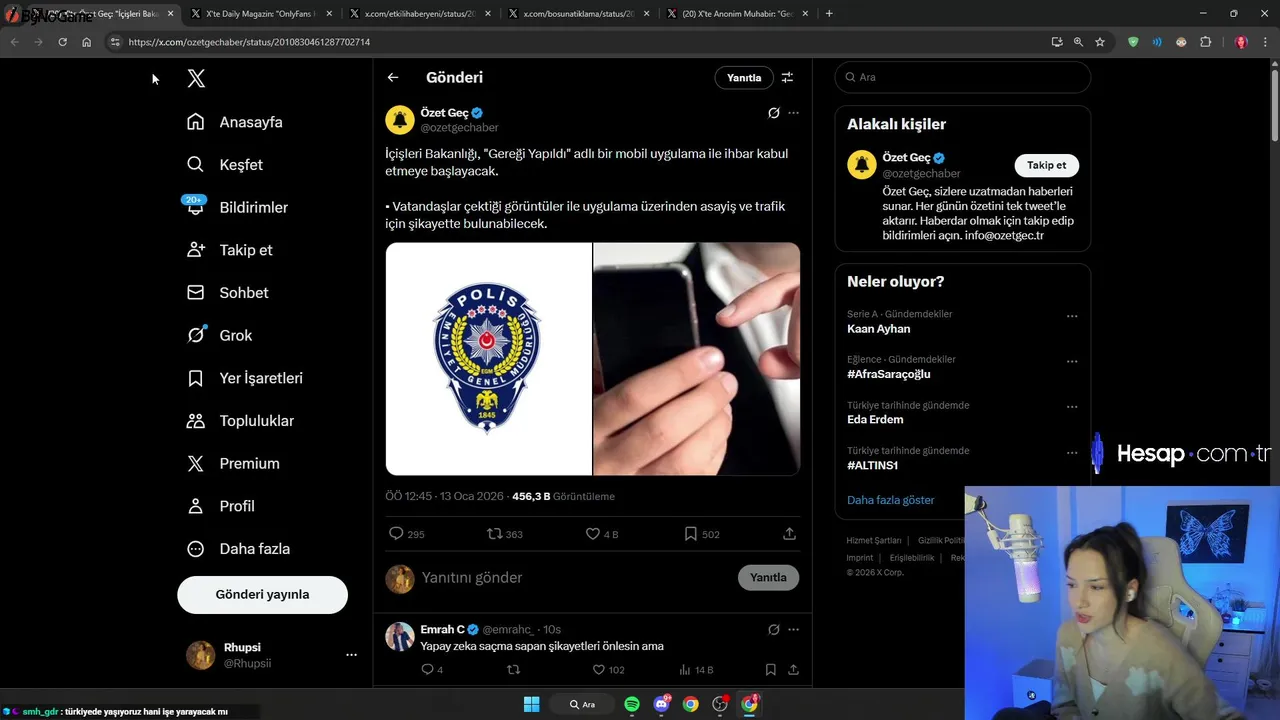Click the share icon on the main post
The height and width of the screenshot is (720, 1280).
789,534
